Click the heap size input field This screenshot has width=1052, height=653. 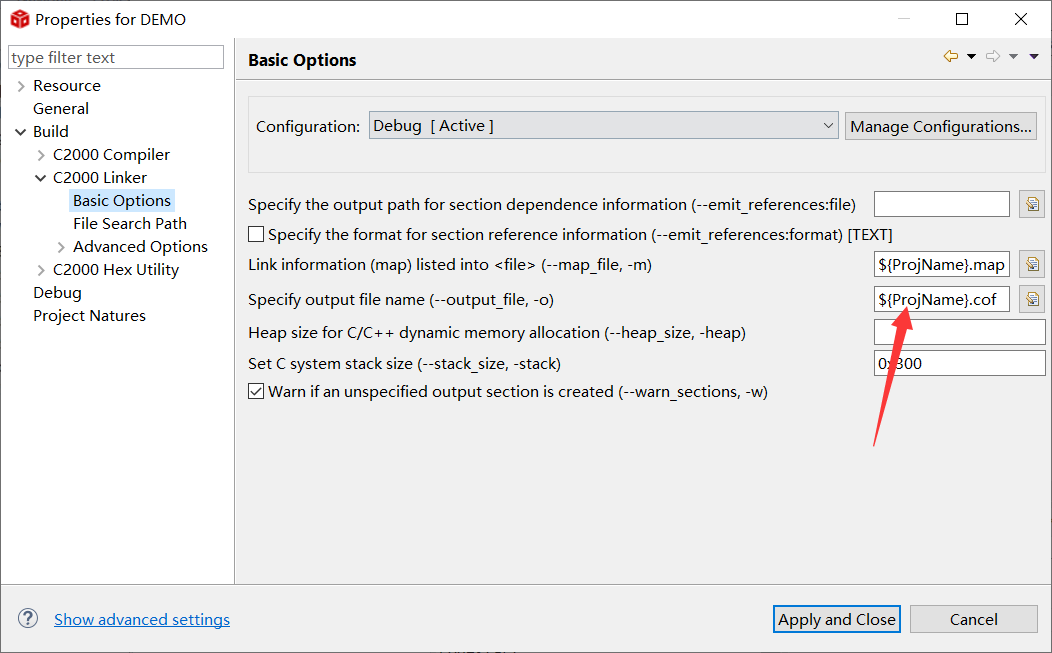pos(959,332)
